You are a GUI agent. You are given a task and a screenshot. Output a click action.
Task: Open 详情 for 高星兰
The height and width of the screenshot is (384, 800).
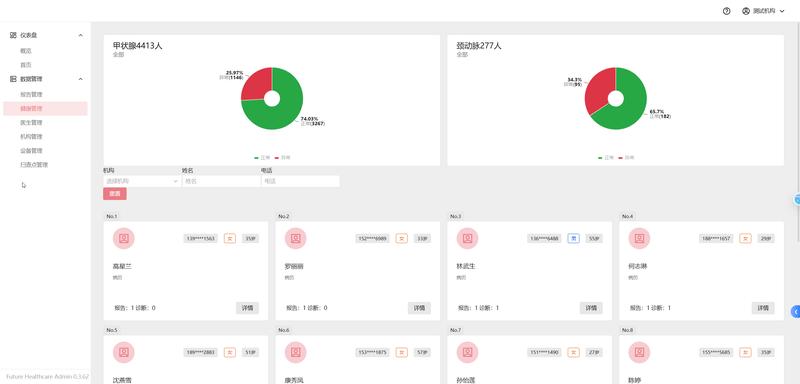click(247, 308)
